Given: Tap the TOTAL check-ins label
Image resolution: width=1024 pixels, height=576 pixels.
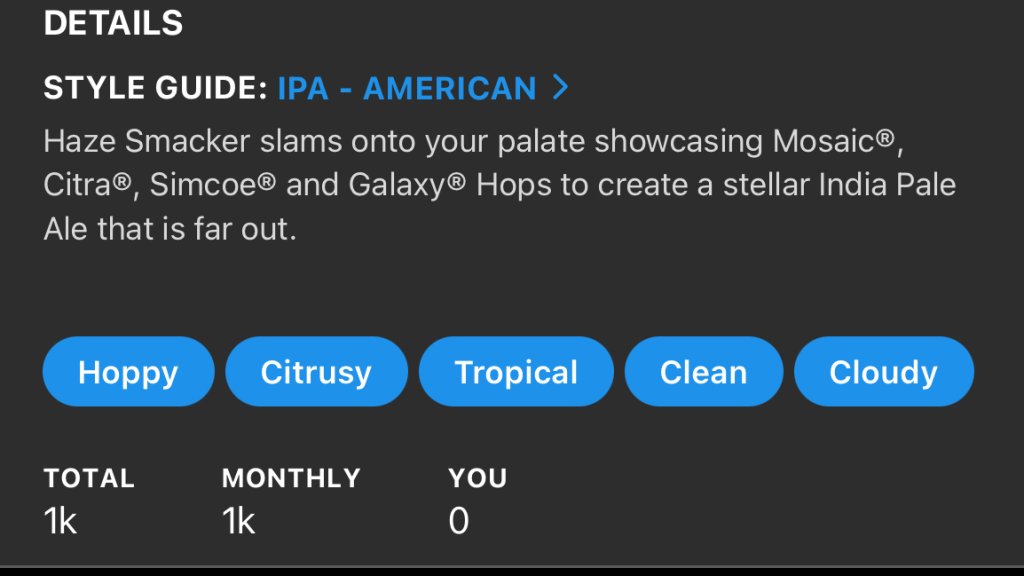Looking at the screenshot, I should (x=89, y=478).
